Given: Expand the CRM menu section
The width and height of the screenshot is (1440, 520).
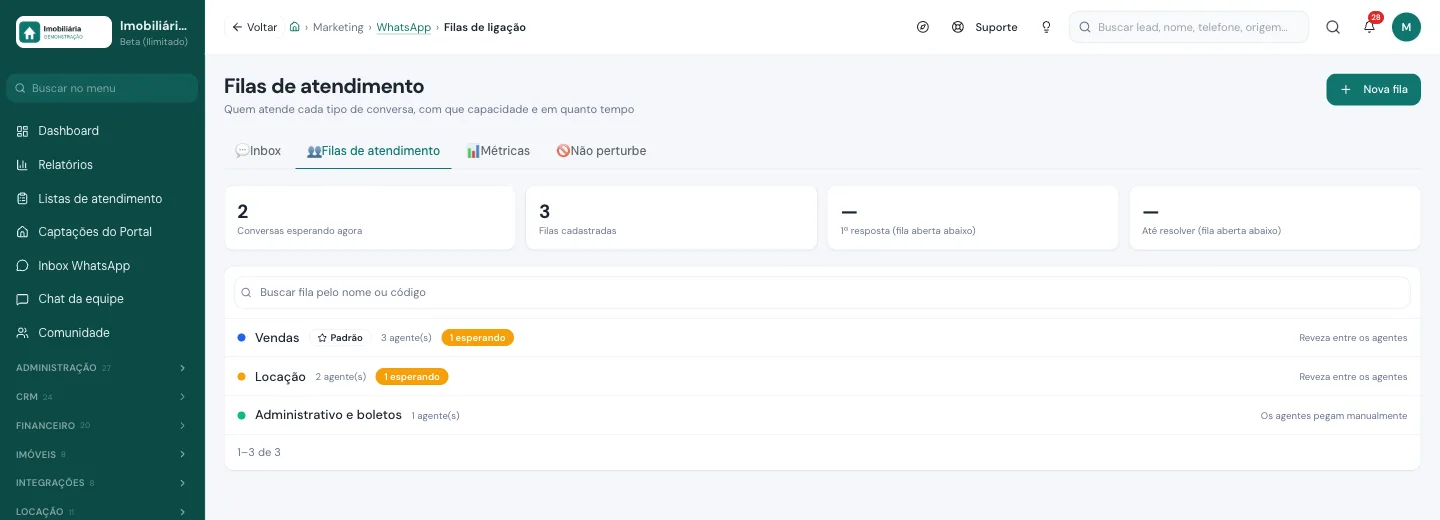Looking at the screenshot, I should coord(102,397).
